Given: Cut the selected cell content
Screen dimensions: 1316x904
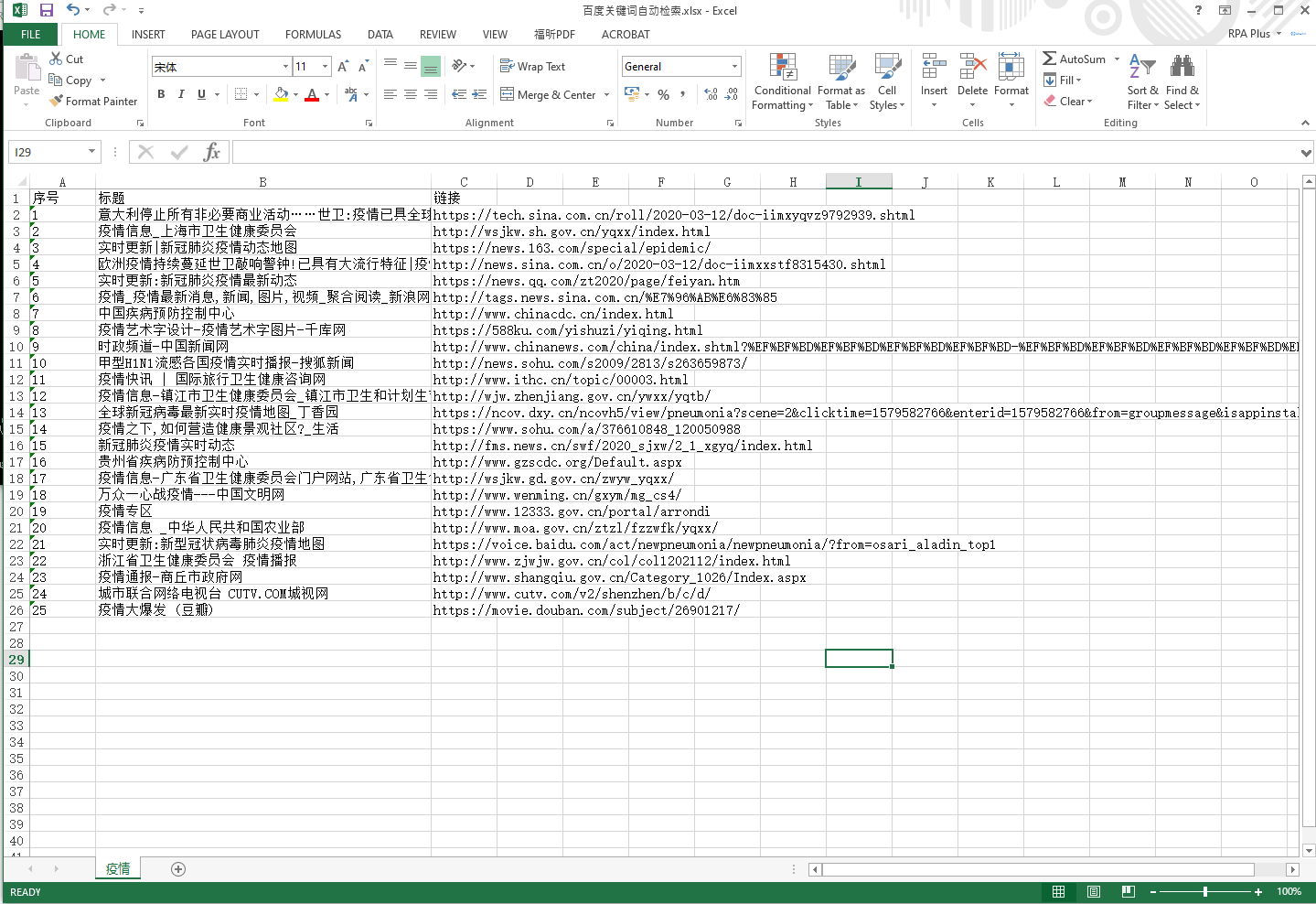Looking at the screenshot, I should pos(67,59).
